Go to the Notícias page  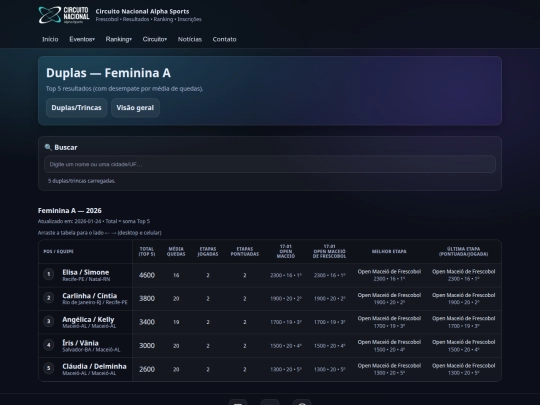(x=190, y=39)
